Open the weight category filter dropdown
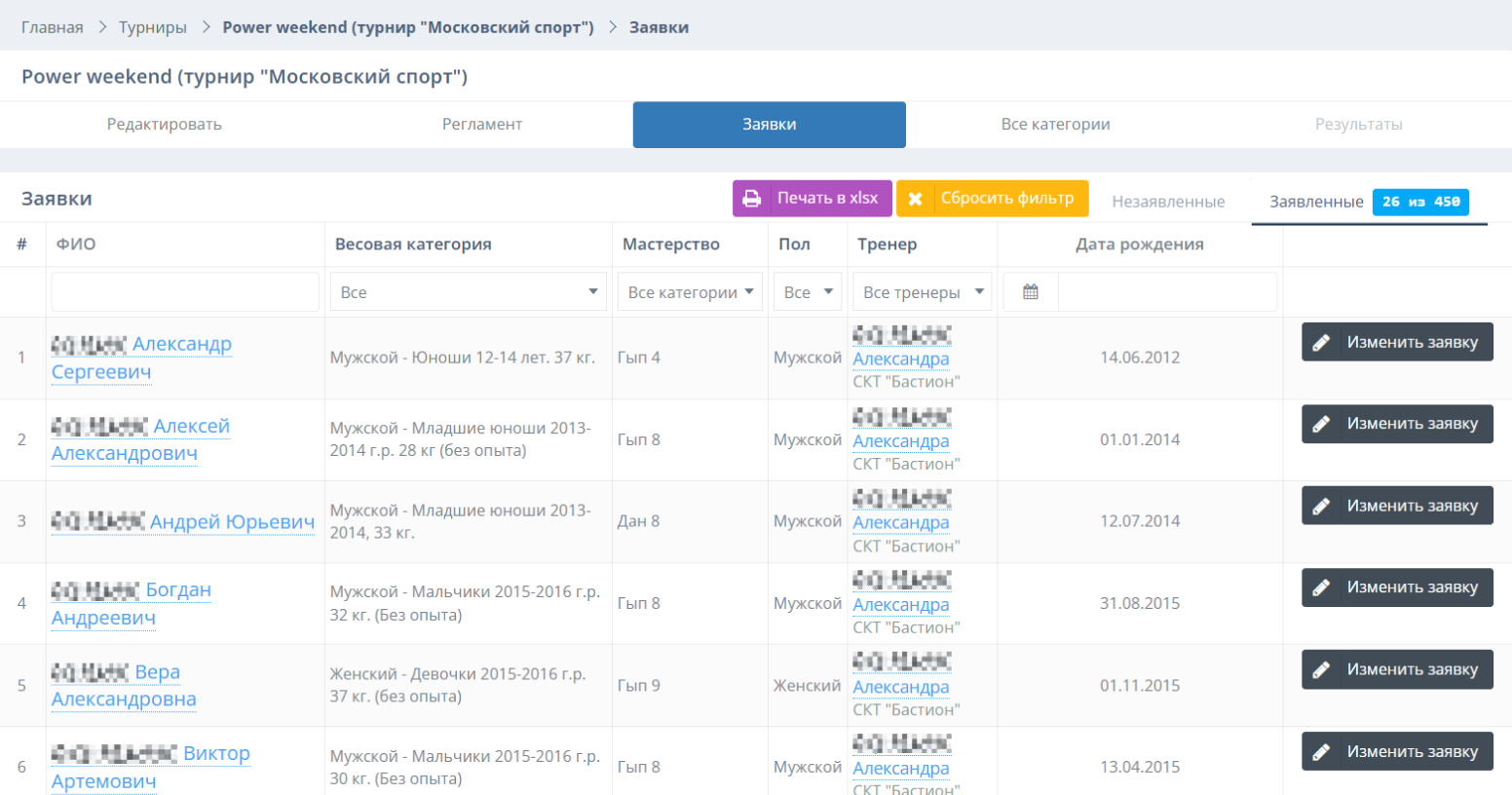1512x795 pixels. click(468, 292)
